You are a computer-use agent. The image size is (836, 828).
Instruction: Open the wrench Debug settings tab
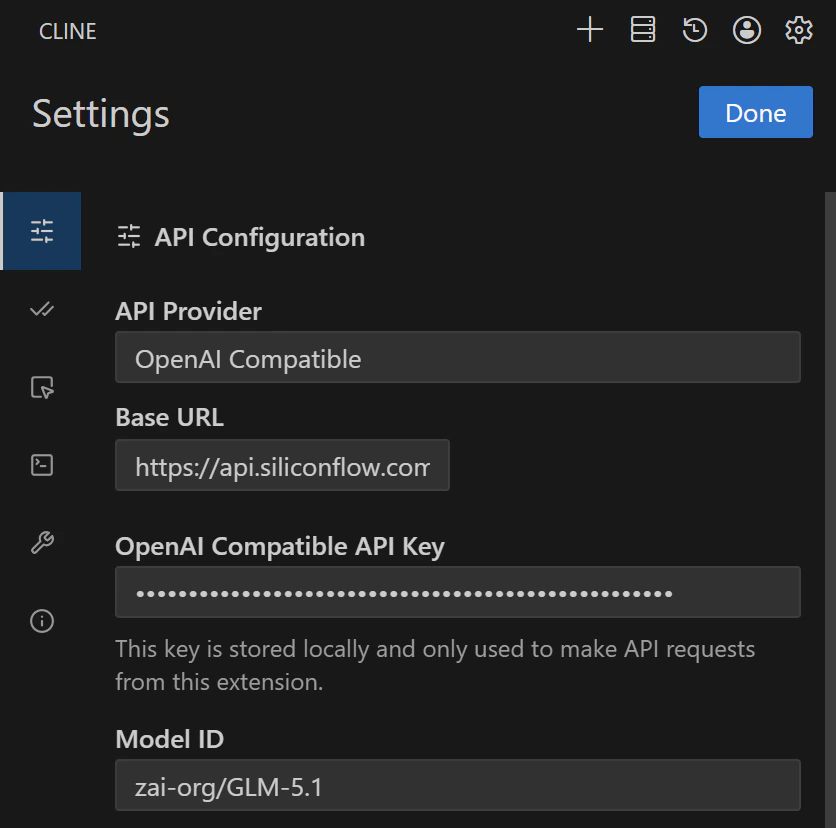pyautogui.click(x=42, y=543)
